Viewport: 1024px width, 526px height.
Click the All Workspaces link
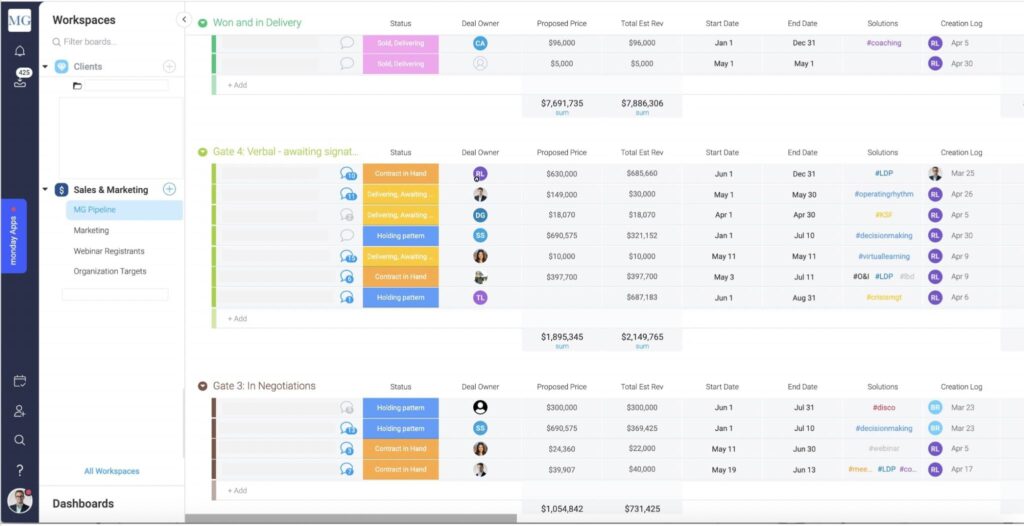point(111,471)
